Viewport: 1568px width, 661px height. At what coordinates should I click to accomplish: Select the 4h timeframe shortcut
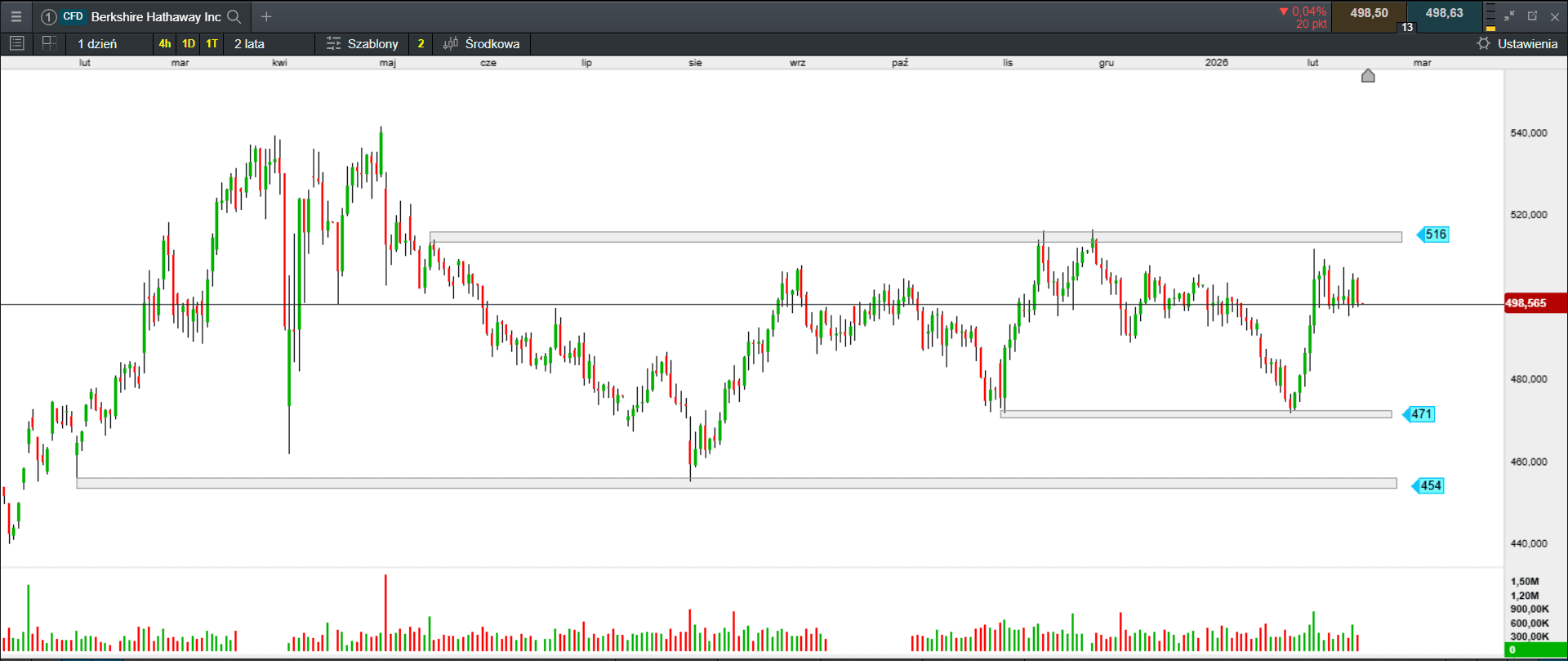pos(165,43)
